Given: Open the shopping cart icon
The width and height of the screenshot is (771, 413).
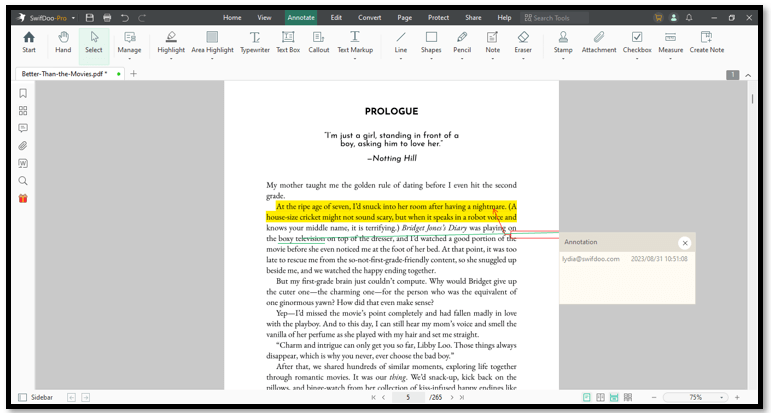Looking at the screenshot, I should tap(658, 18).
